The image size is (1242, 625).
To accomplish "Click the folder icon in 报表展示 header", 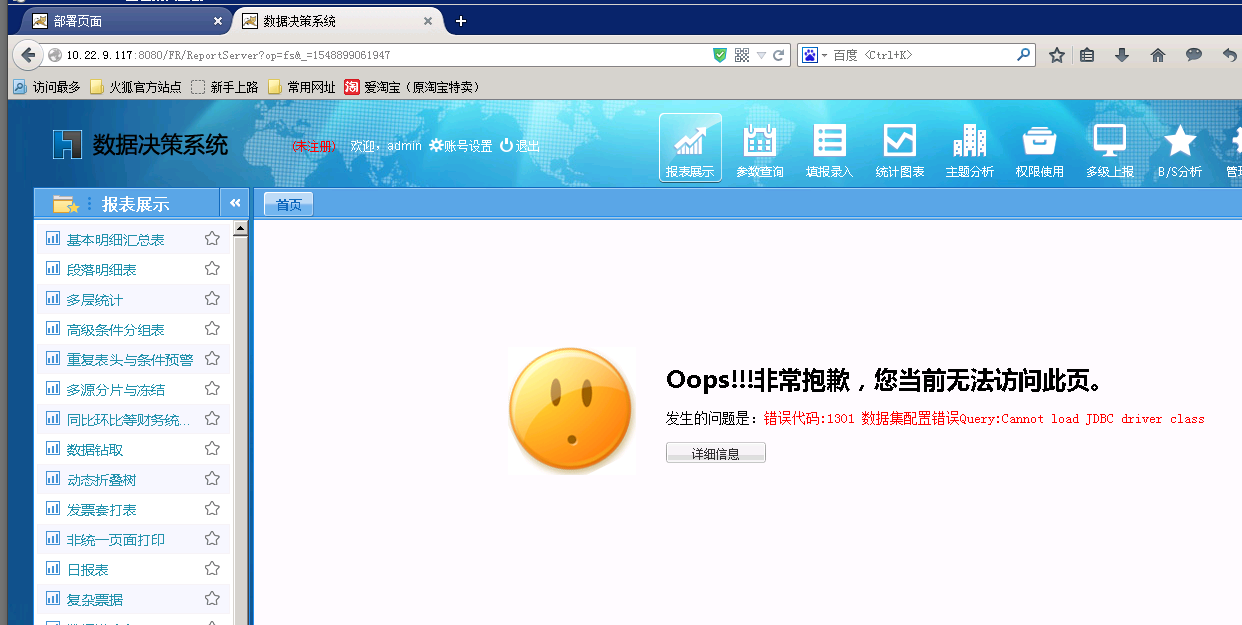I will pos(66,204).
